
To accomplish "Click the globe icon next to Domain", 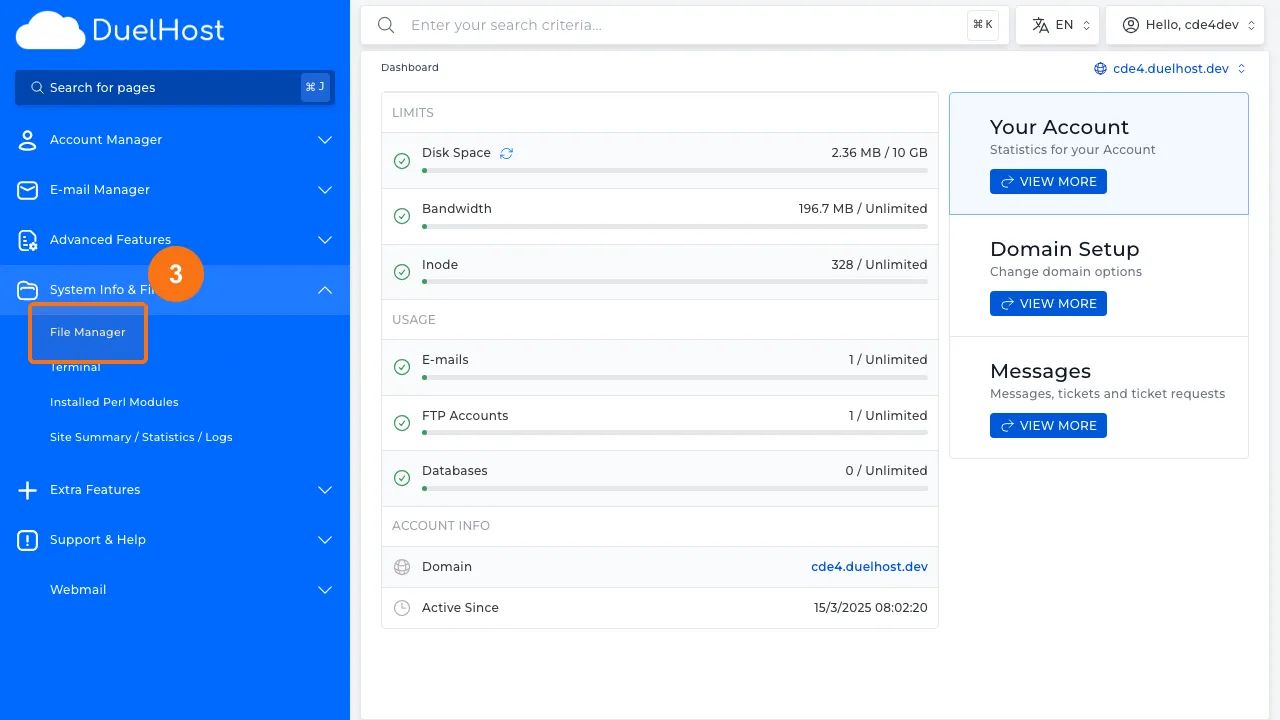I will (x=402, y=566).
